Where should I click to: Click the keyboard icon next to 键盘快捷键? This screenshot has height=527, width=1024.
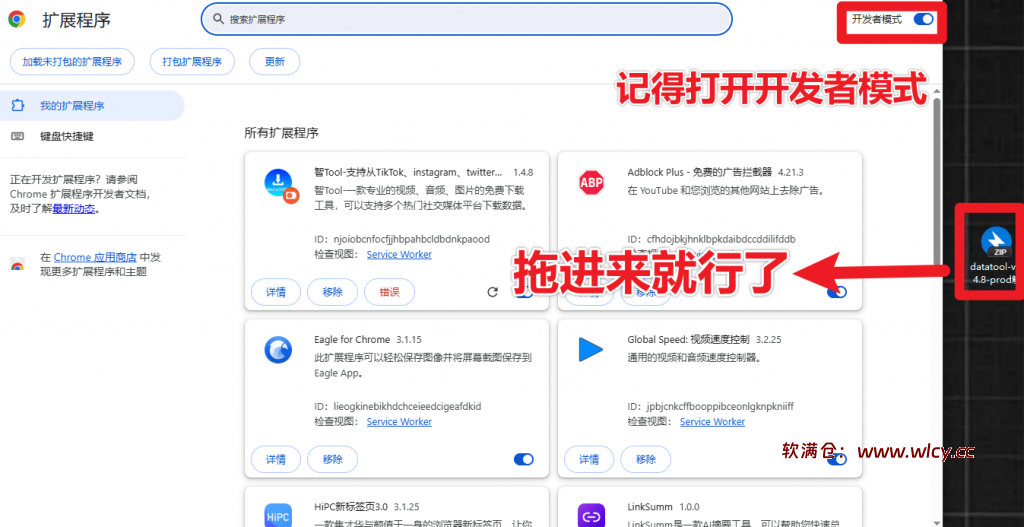tap(18, 136)
